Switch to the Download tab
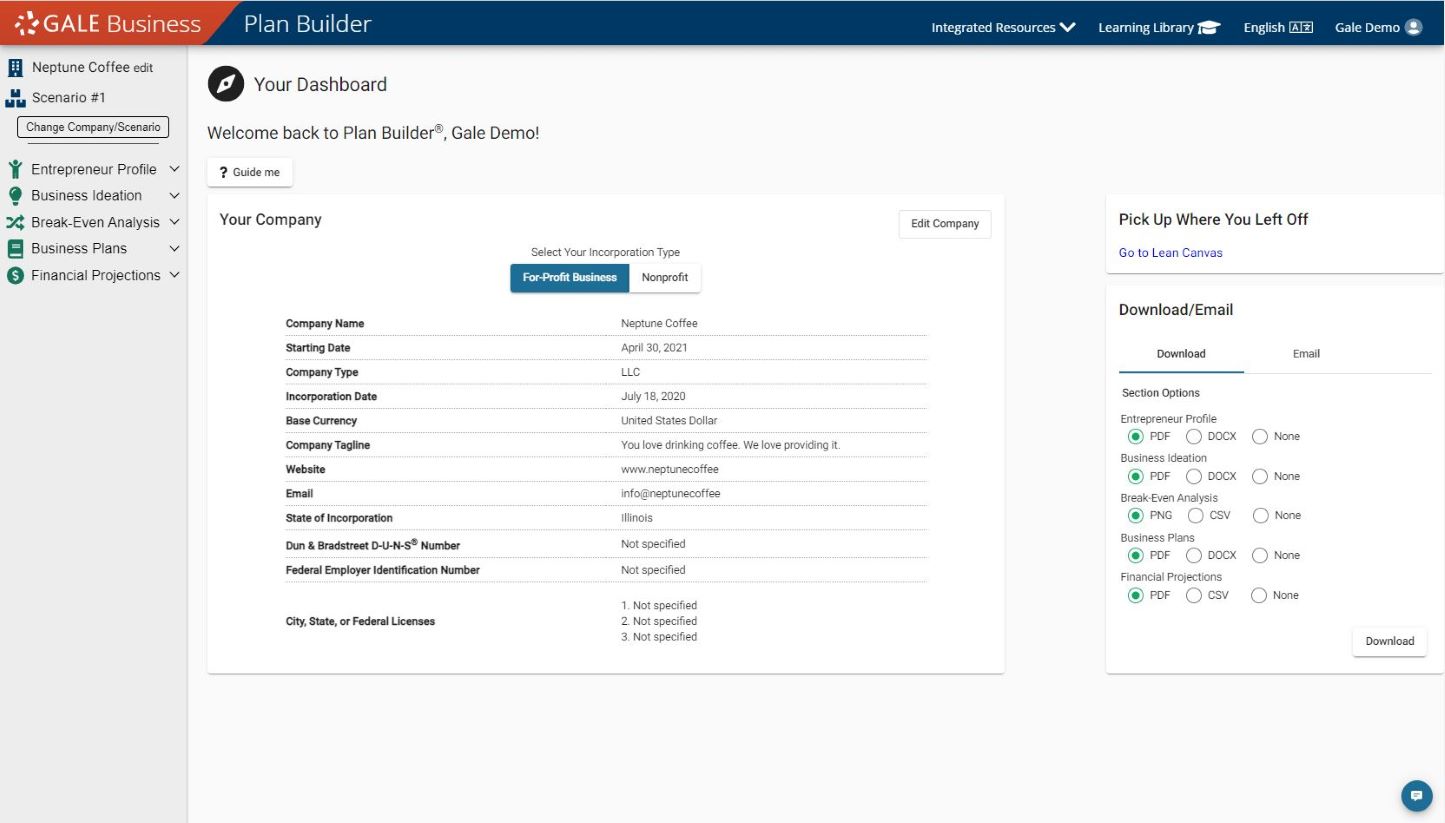 coord(1181,354)
